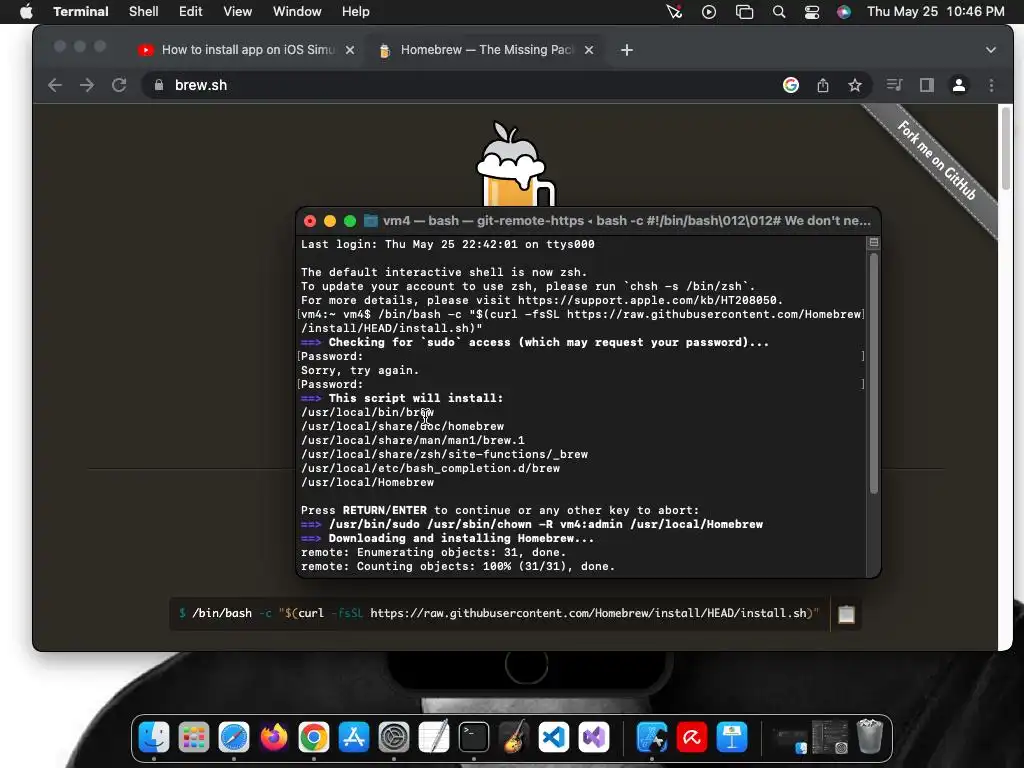Image resolution: width=1024 pixels, height=768 pixels.
Task: Open TextEdit from the Dock
Action: click(434, 738)
